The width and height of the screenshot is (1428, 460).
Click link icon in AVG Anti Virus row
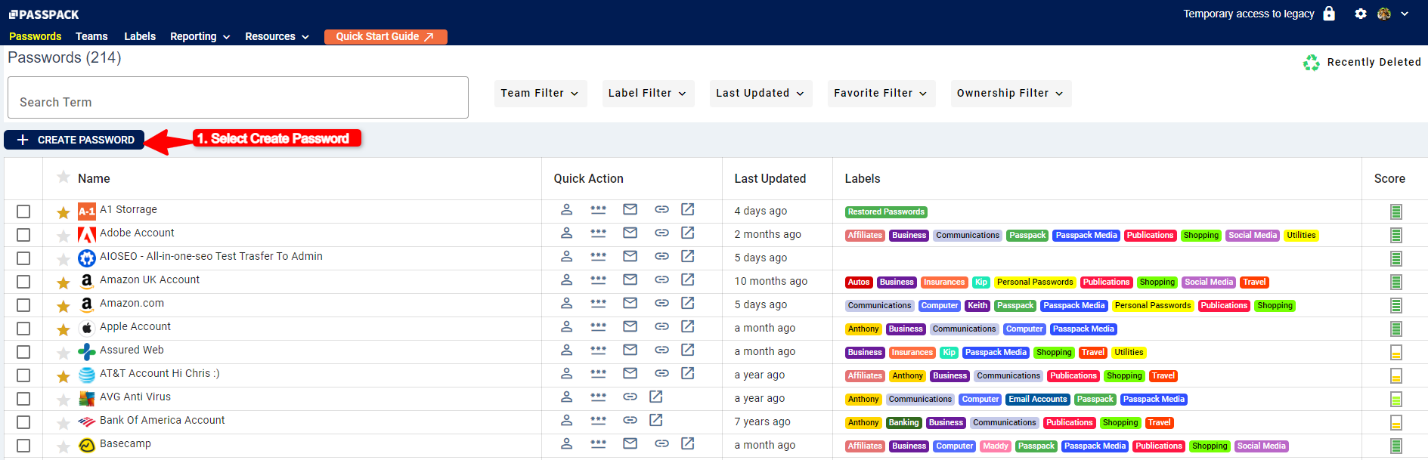pyautogui.click(x=630, y=397)
